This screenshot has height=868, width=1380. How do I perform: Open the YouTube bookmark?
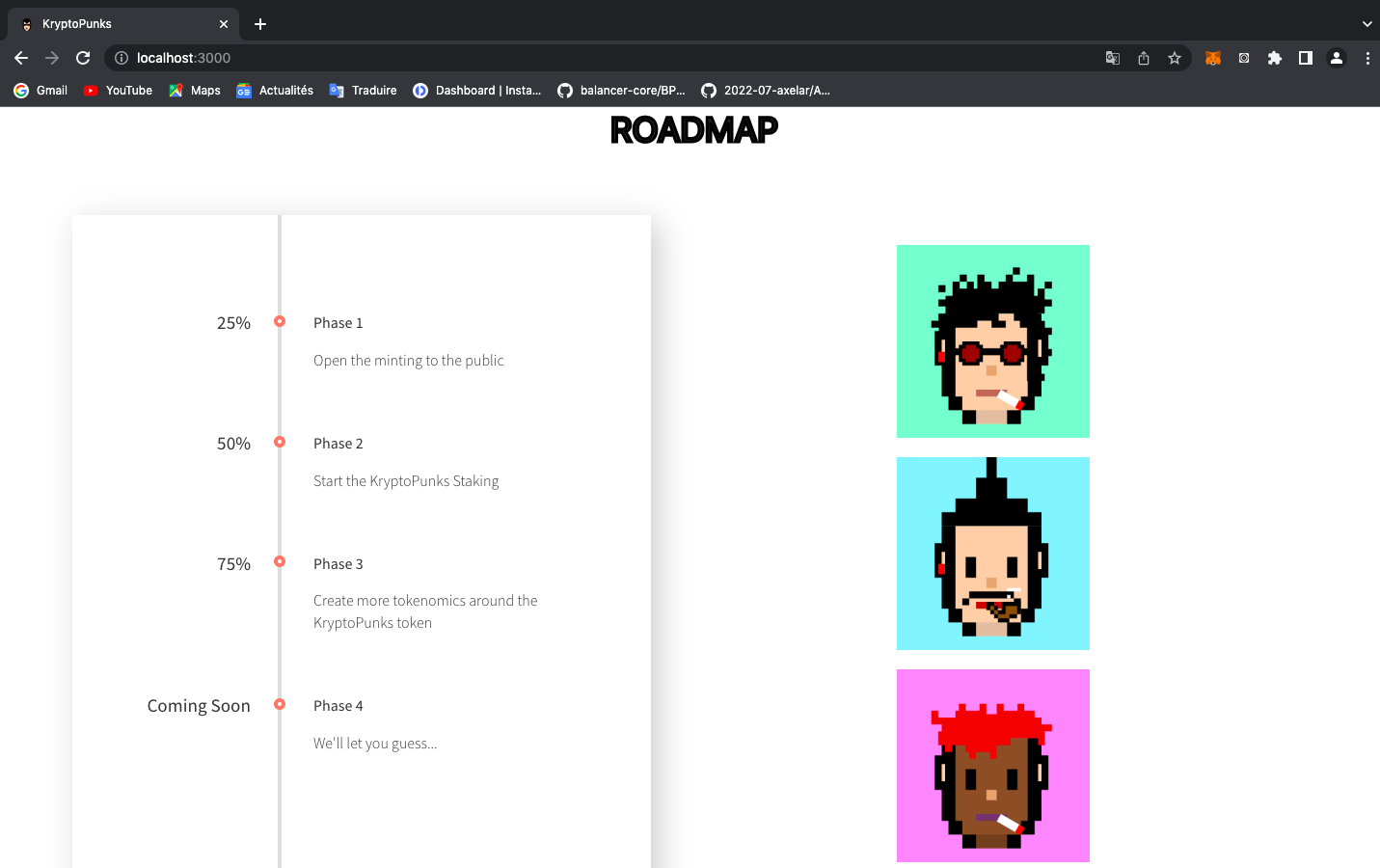click(118, 91)
